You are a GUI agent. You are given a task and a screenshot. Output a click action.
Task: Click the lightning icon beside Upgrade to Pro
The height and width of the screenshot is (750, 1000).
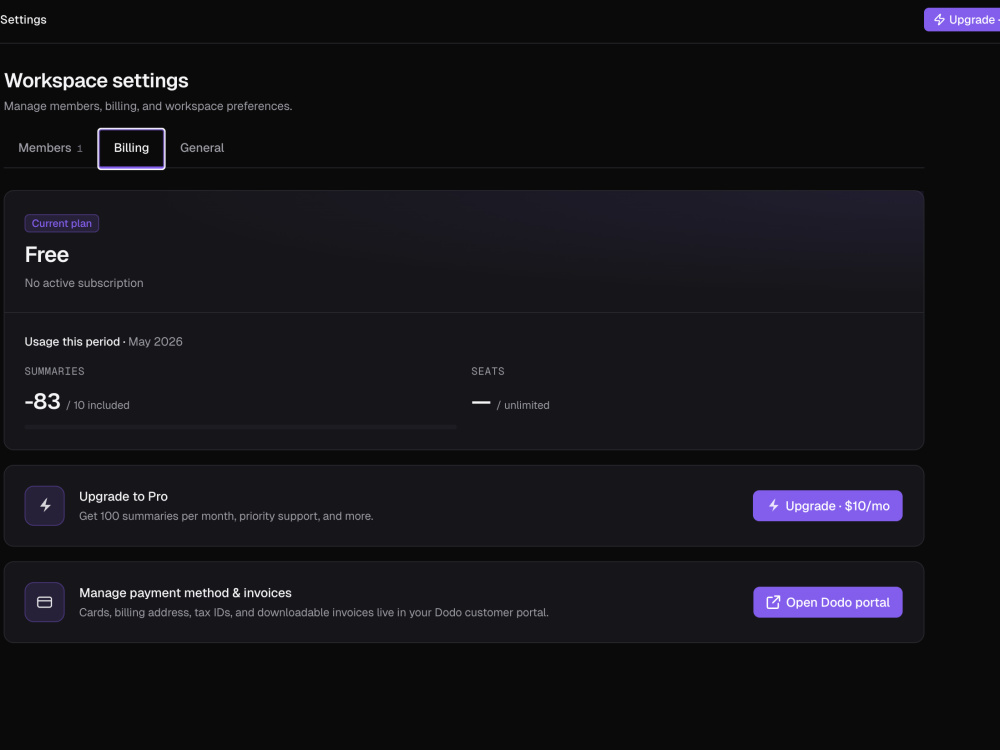[45, 506]
